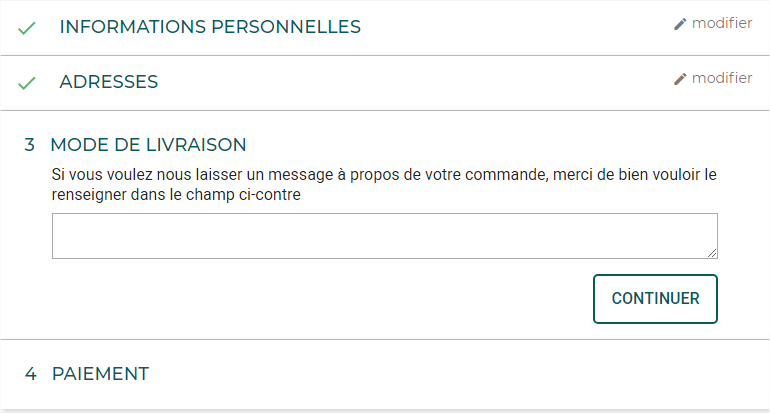The image size is (770, 413).
Task: Click "modifier" link for Informations Personnelles
Action: coord(722,23)
